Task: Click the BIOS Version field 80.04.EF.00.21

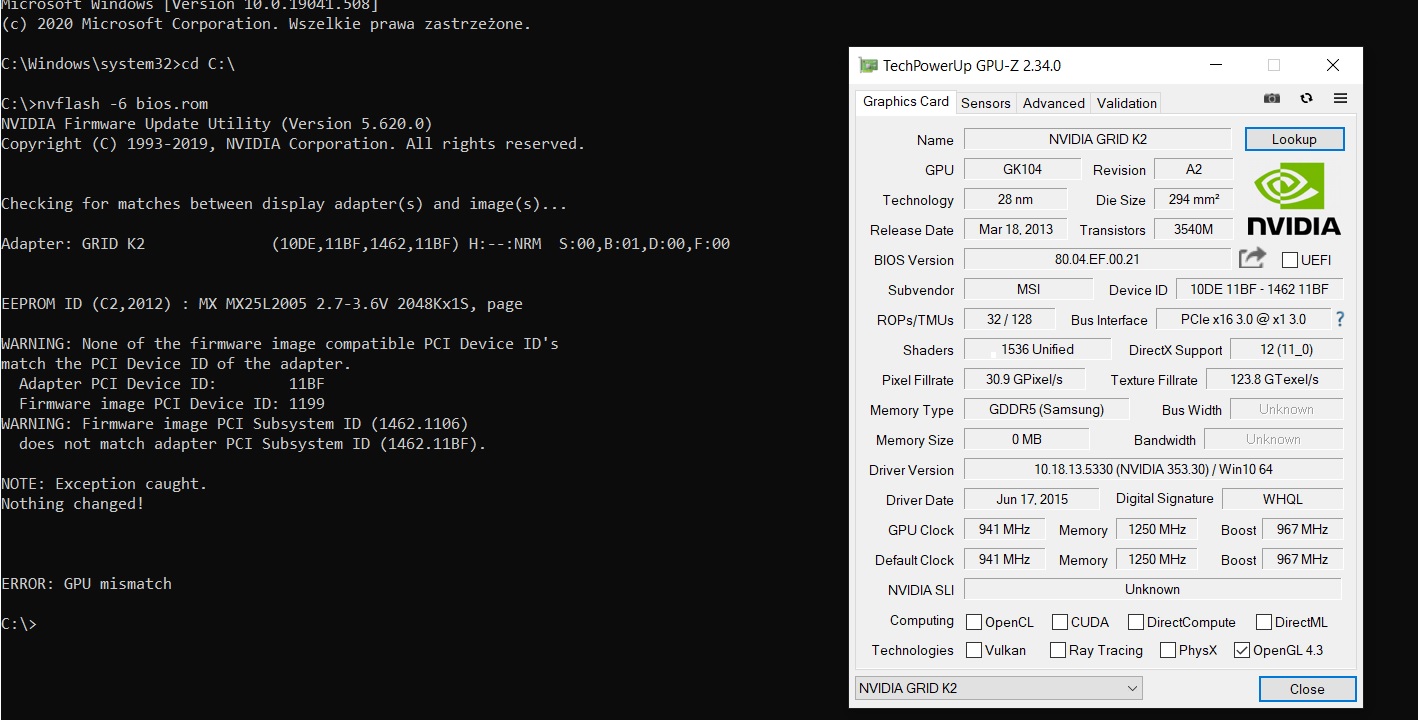Action: [1097, 259]
